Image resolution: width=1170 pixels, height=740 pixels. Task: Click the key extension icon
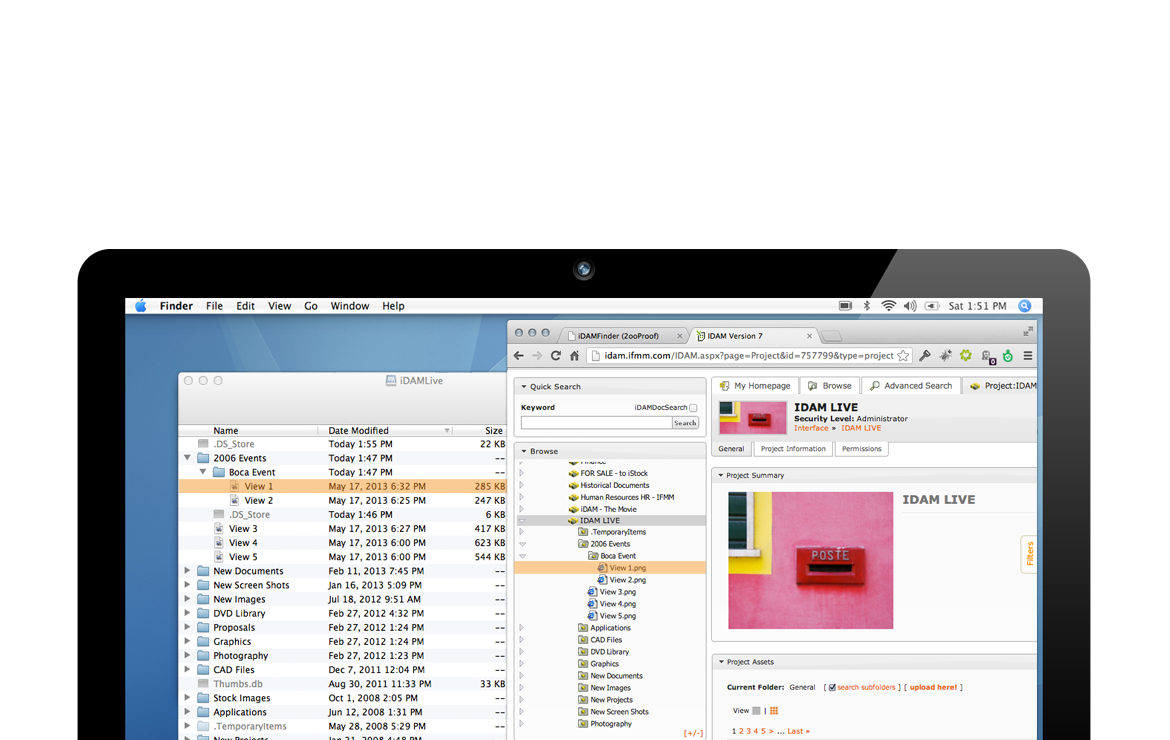(x=925, y=356)
